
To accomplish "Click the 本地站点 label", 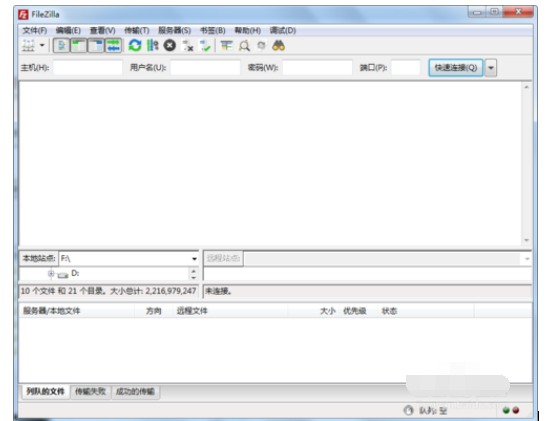I will [39, 258].
